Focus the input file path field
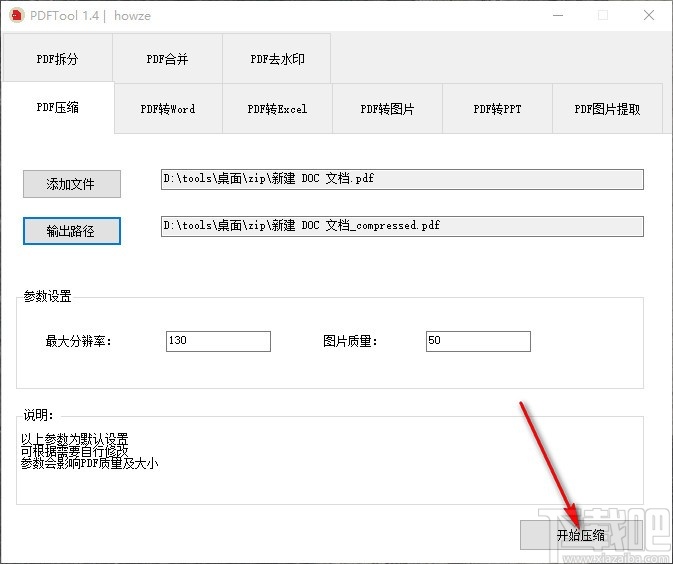The image size is (673, 564). coord(402,179)
